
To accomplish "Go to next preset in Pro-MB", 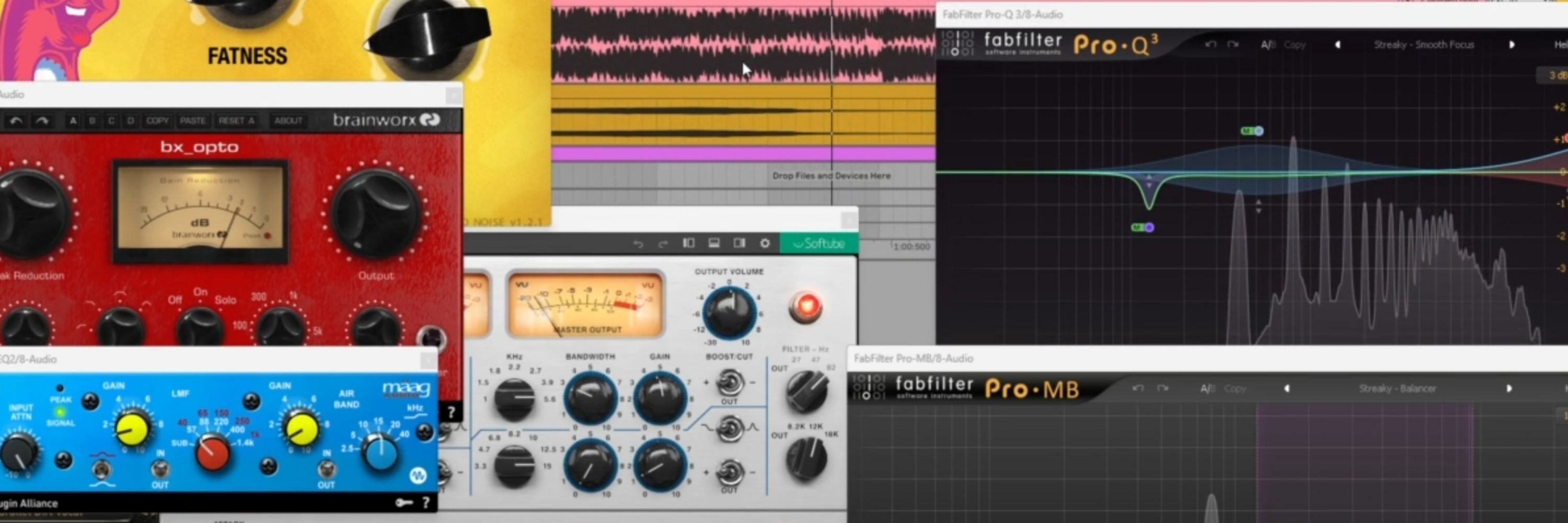I will point(1509,388).
